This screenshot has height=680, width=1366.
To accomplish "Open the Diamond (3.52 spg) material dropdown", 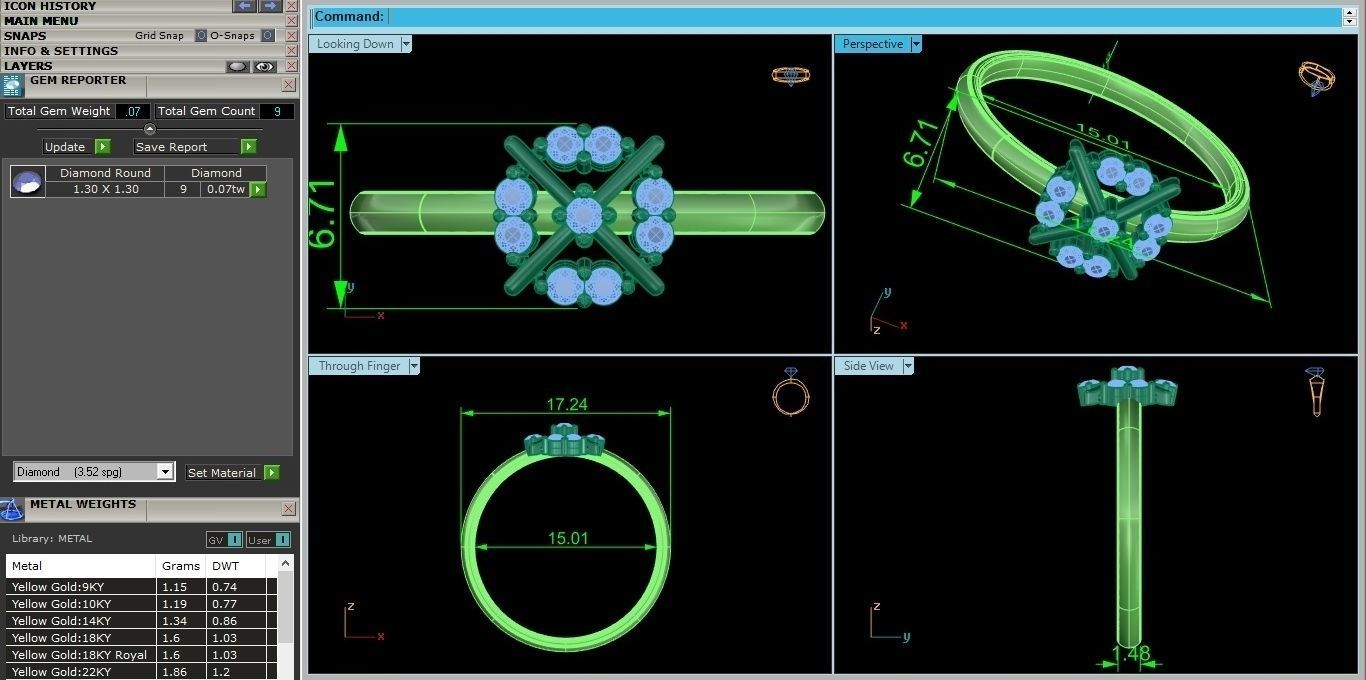I will (x=165, y=472).
